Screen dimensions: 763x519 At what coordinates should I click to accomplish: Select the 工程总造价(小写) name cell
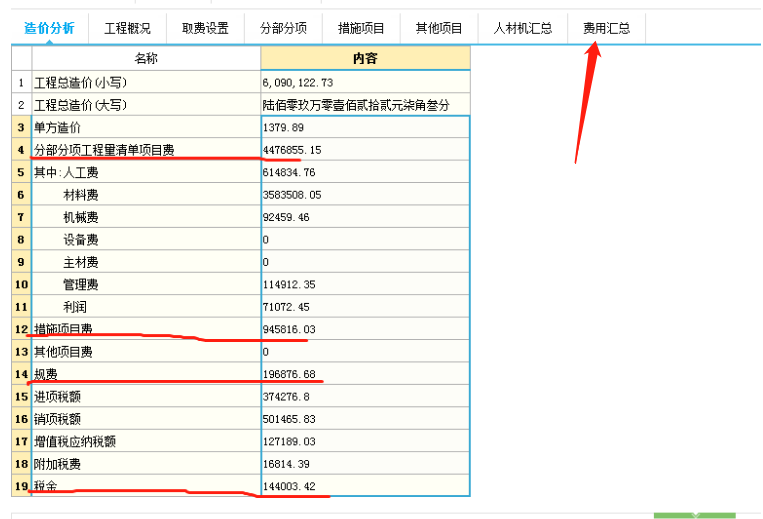pos(146,82)
